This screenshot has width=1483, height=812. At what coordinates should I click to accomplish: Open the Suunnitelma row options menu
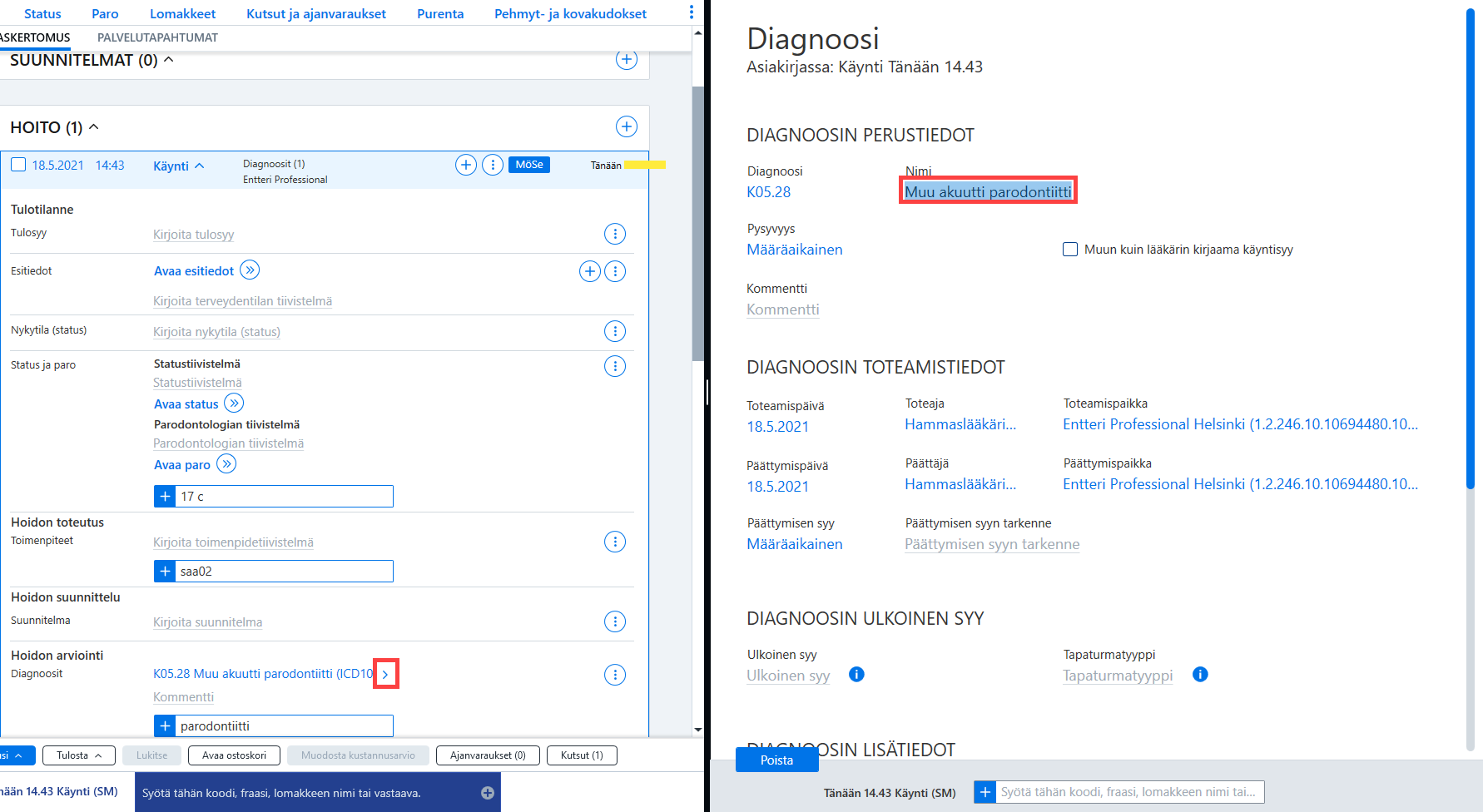click(615, 621)
